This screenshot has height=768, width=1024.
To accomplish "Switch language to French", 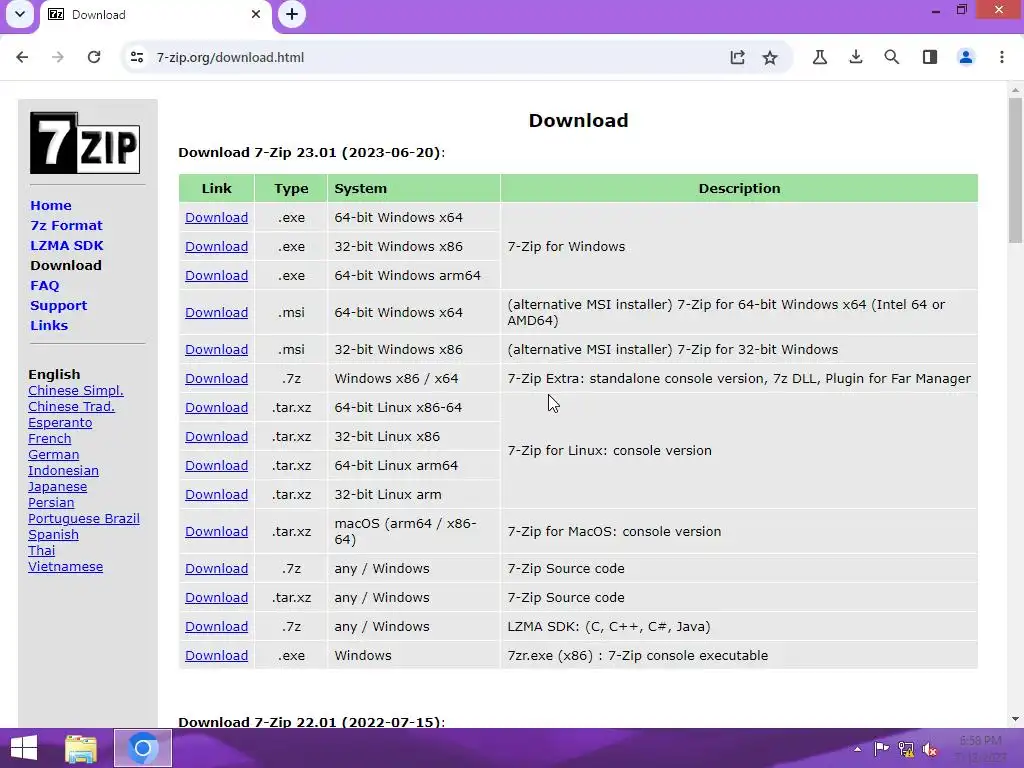I will tap(50, 438).
